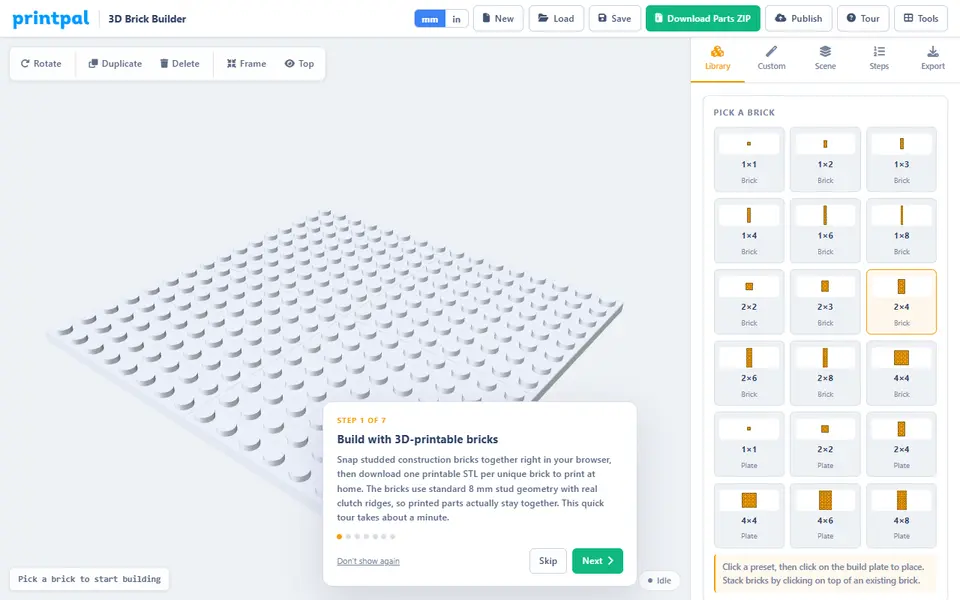Start a New project
This screenshot has height=600, width=960.
pos(498,18)
